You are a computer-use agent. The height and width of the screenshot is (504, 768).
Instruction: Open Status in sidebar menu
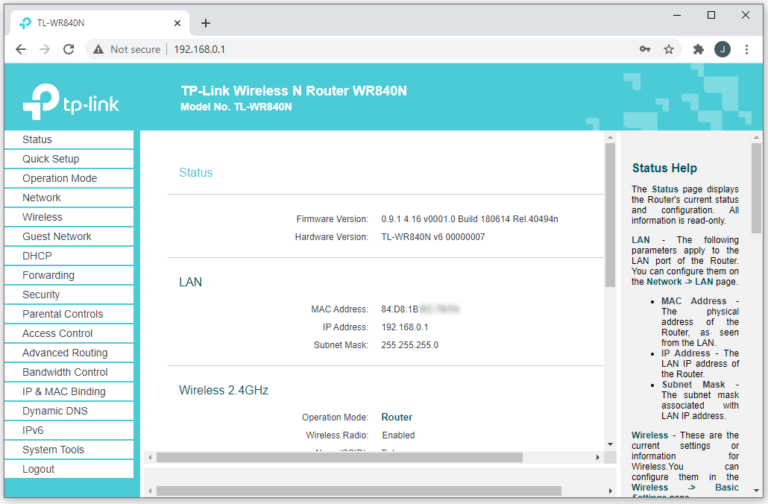[69, 140]
